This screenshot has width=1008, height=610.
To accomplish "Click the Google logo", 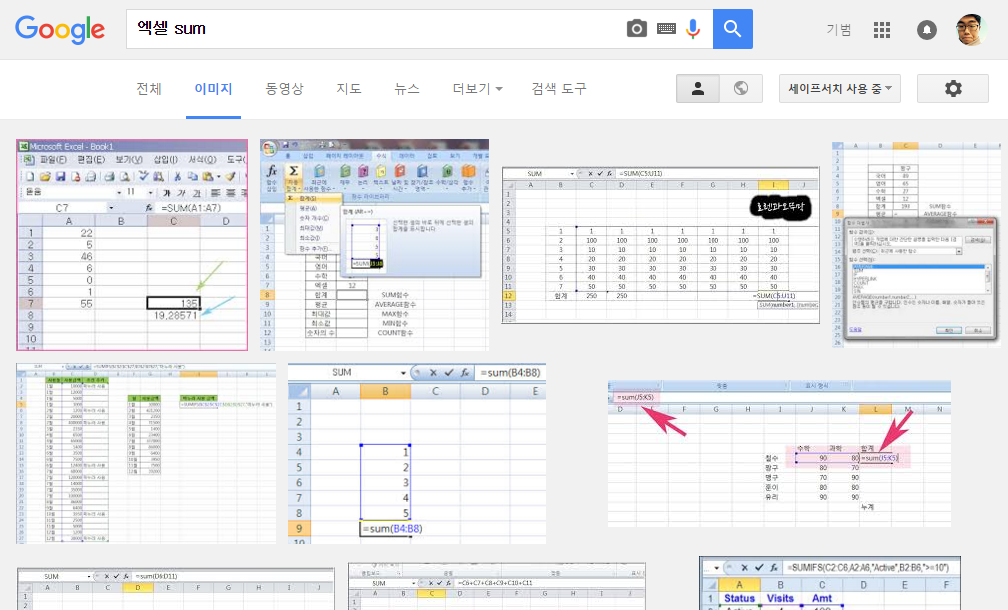I will [x=60, y=29].
